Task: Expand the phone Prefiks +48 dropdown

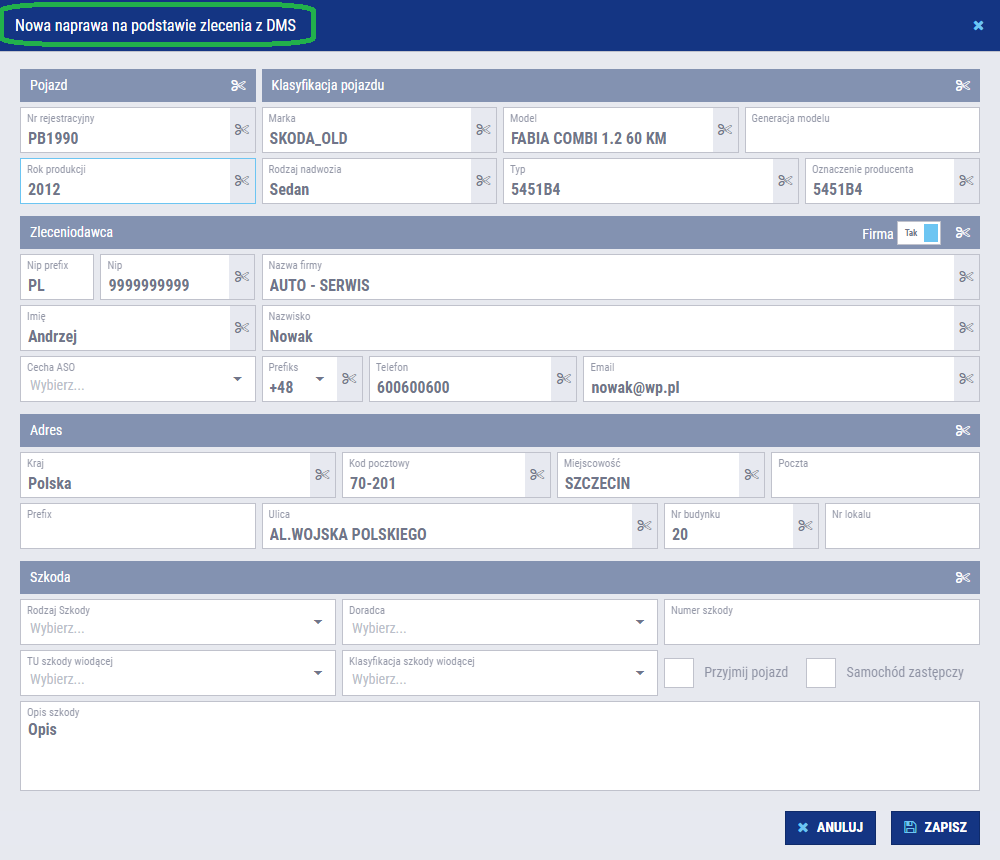Action: pyautogui.click(x=320, y=379)
